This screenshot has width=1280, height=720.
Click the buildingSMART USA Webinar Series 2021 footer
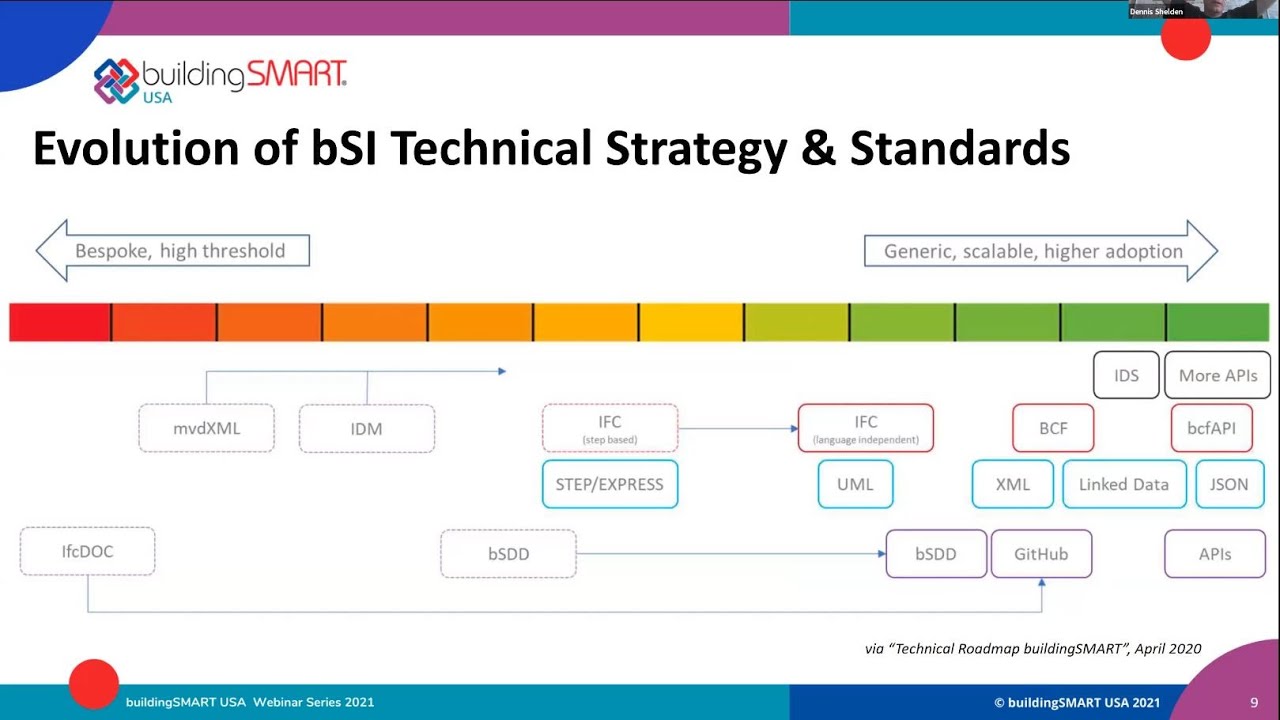tap(250, 702)
